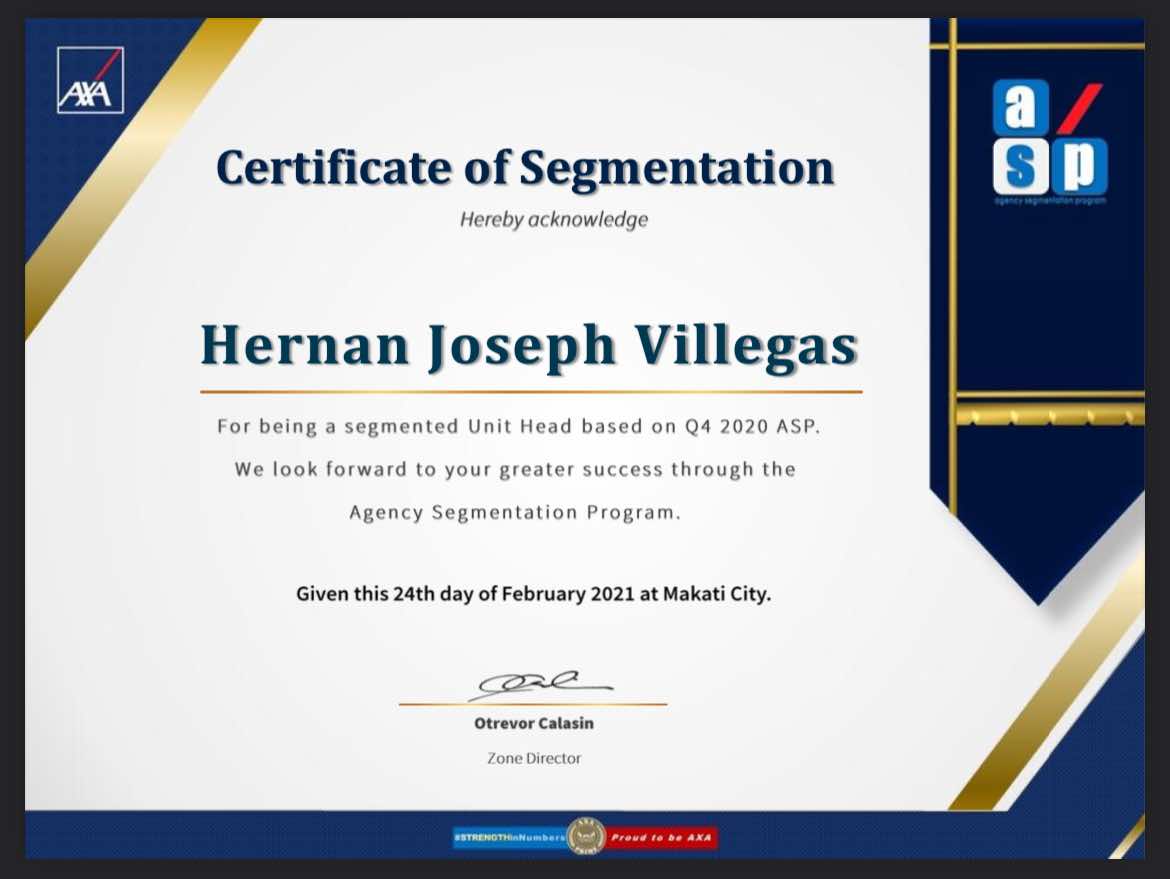Select the 'Proud to be AXA' banner text
This screenshot has height=879, width=1170.
click(x=661, y=838)
